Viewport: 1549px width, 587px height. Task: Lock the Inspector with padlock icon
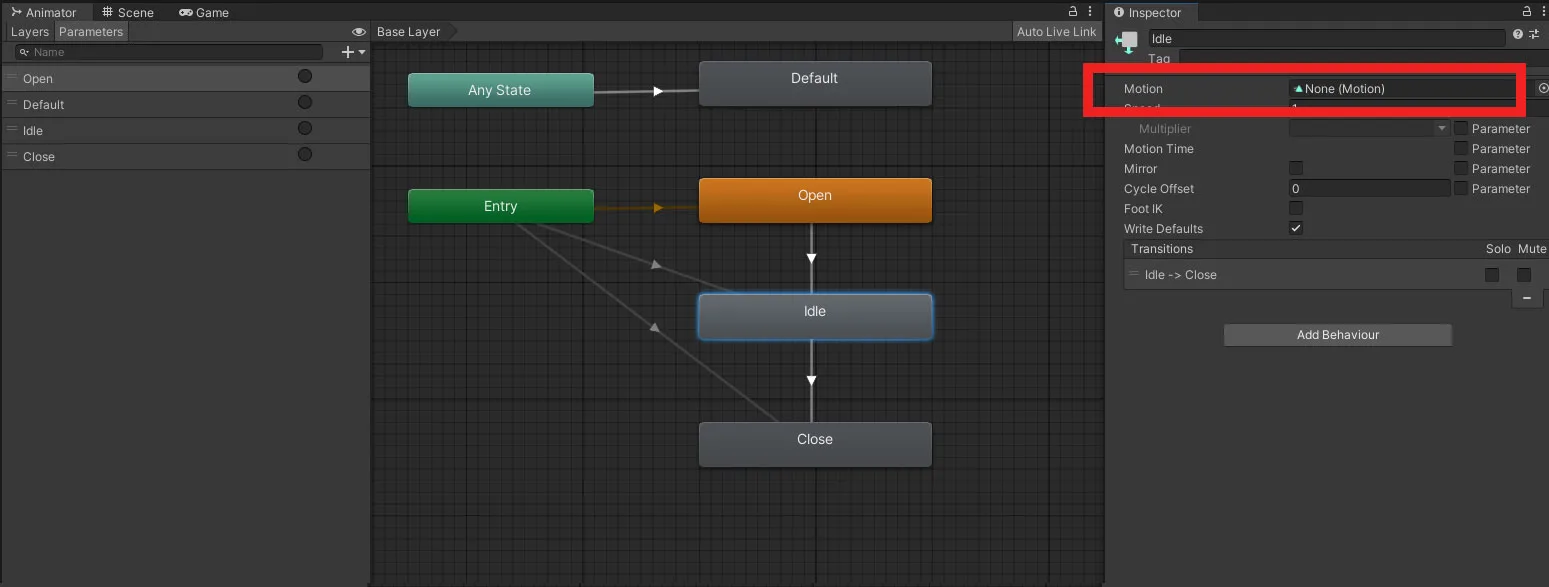click(1527, 12)
